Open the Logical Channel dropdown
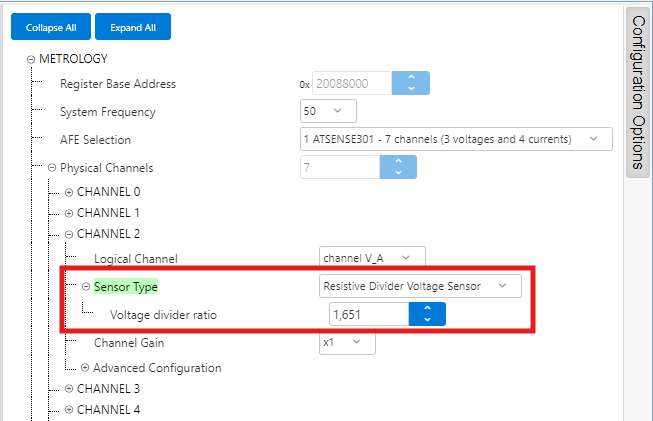This screenshot has width=653, height=421. point(372,258)
